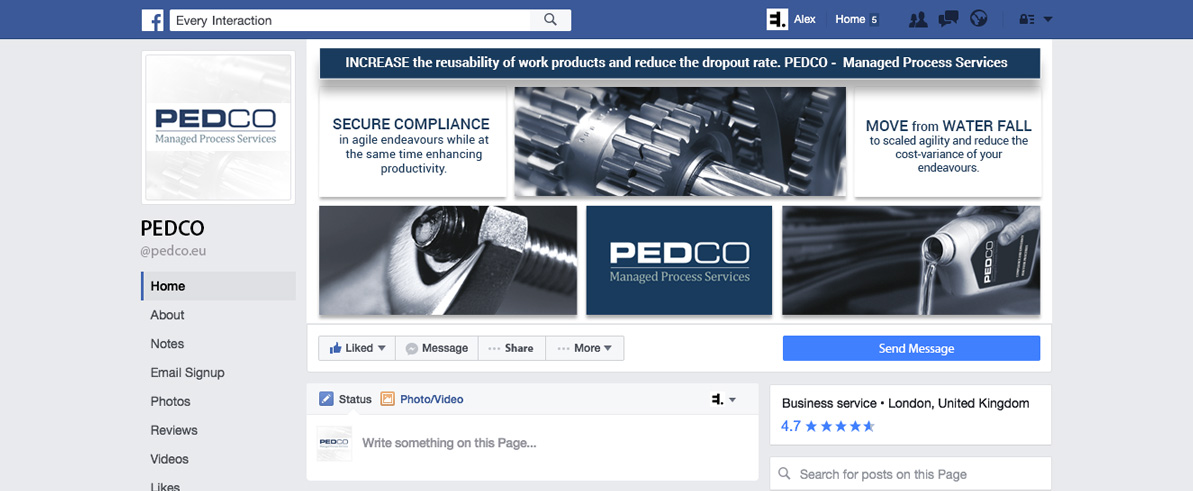Open the PEDCO profile picture
The width and height of the screenshot is (1193, 491).
pos(218,127)
